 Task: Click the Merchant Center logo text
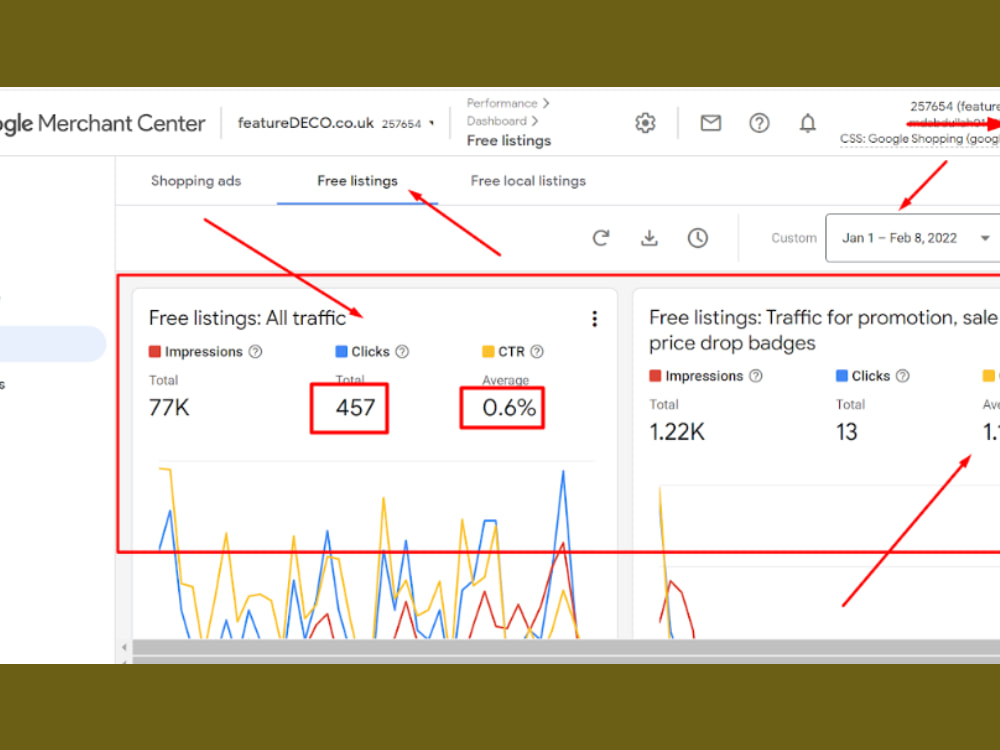pos(103,123)
